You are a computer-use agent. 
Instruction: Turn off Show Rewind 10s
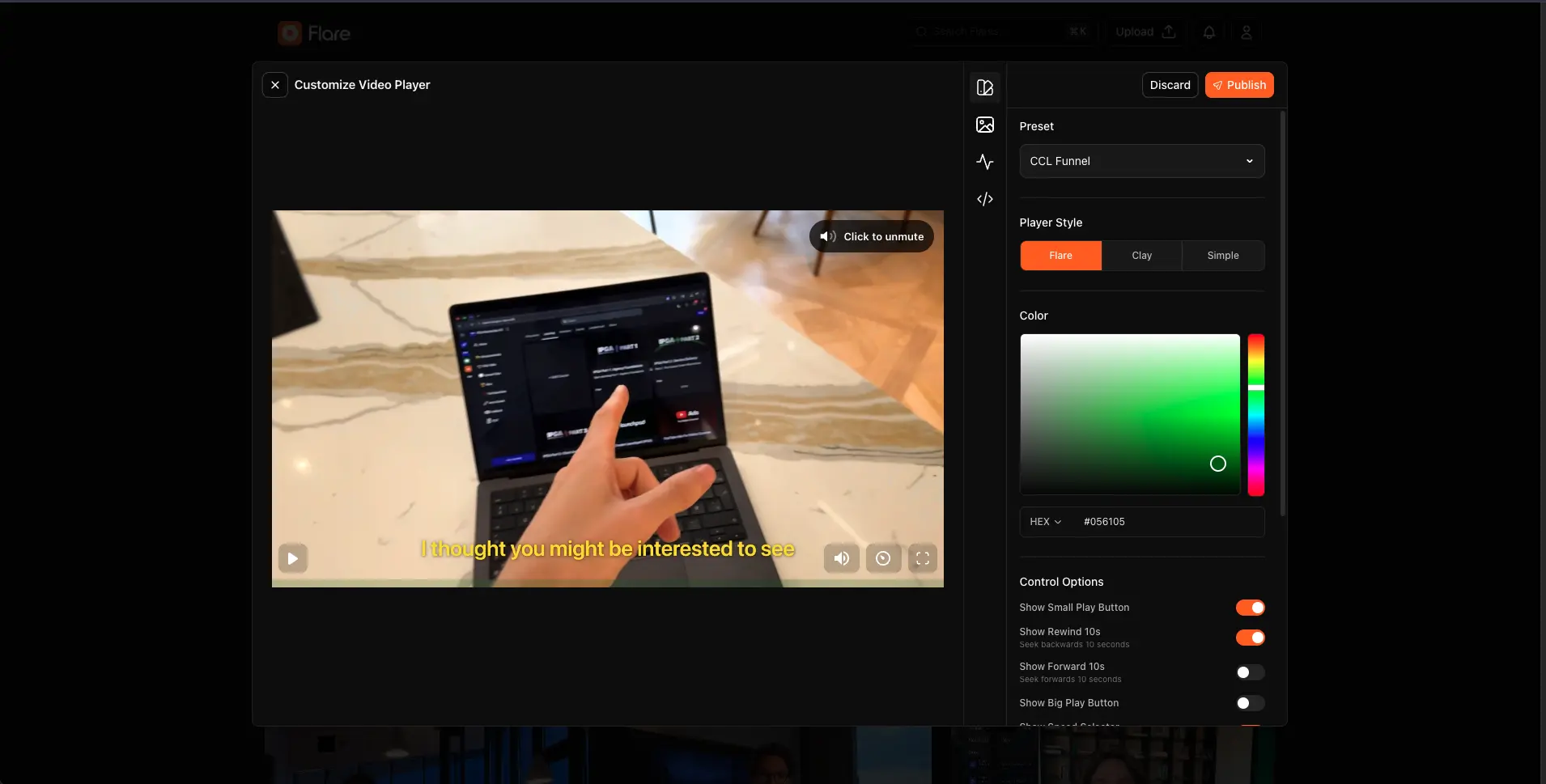[x=1249, y=638]
